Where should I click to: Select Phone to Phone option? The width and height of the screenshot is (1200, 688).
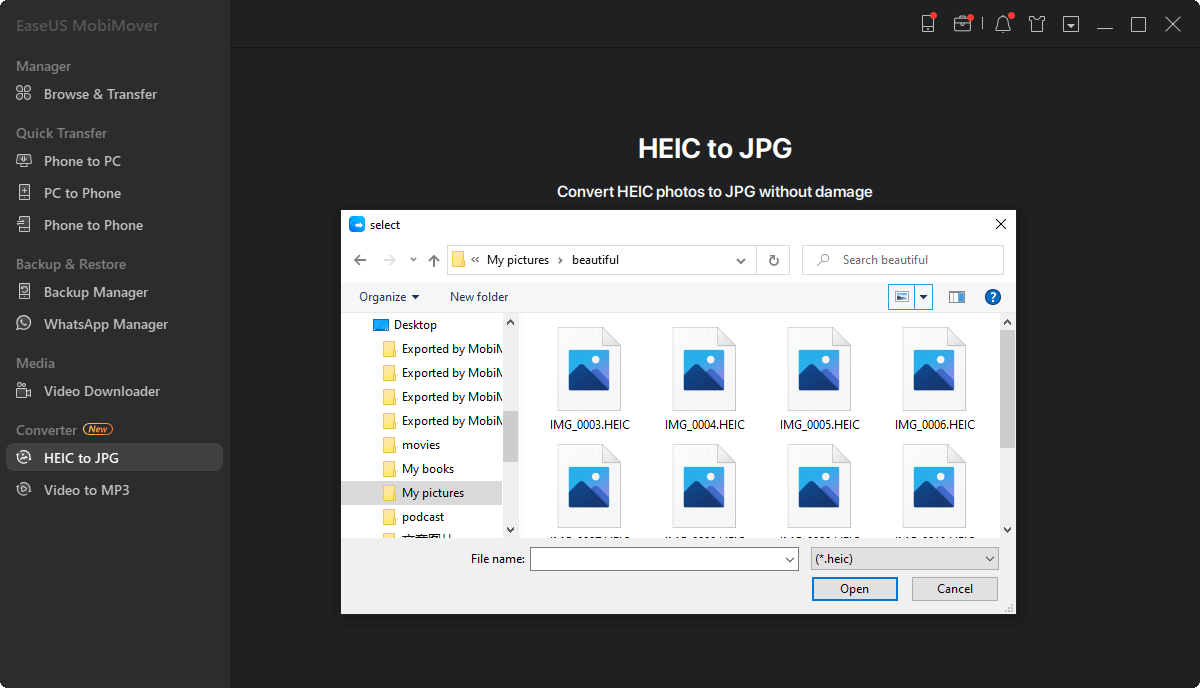(x=93, y=225)
